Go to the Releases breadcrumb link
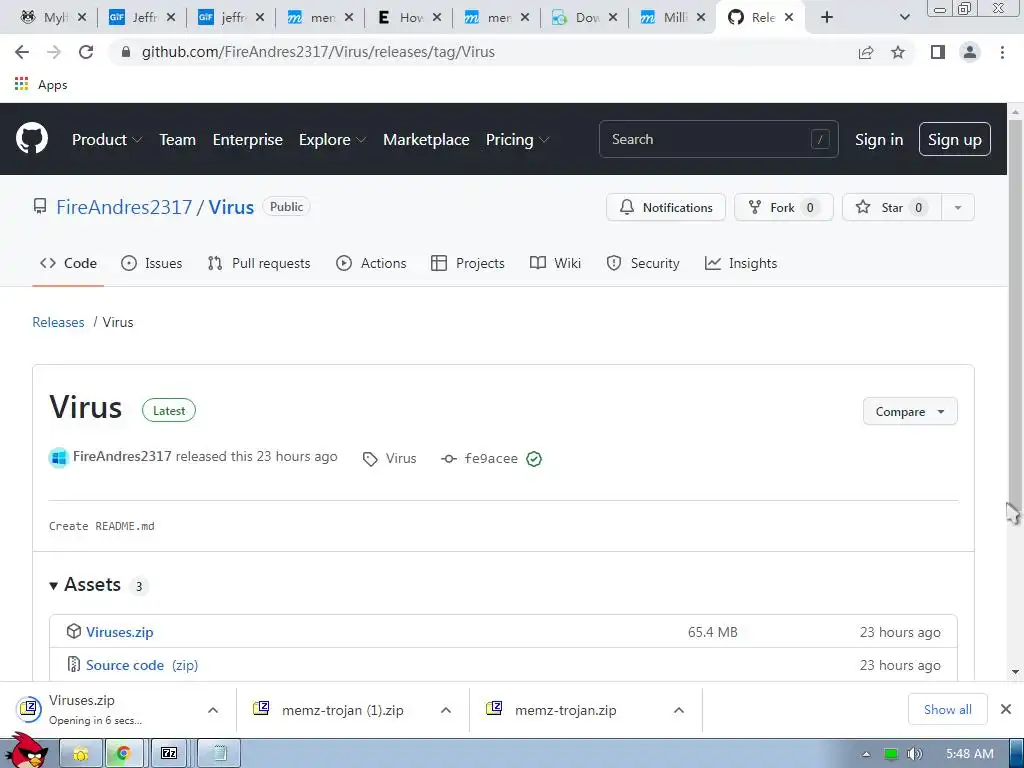Viewport: 1024px width, 768px height. point(58,323)
